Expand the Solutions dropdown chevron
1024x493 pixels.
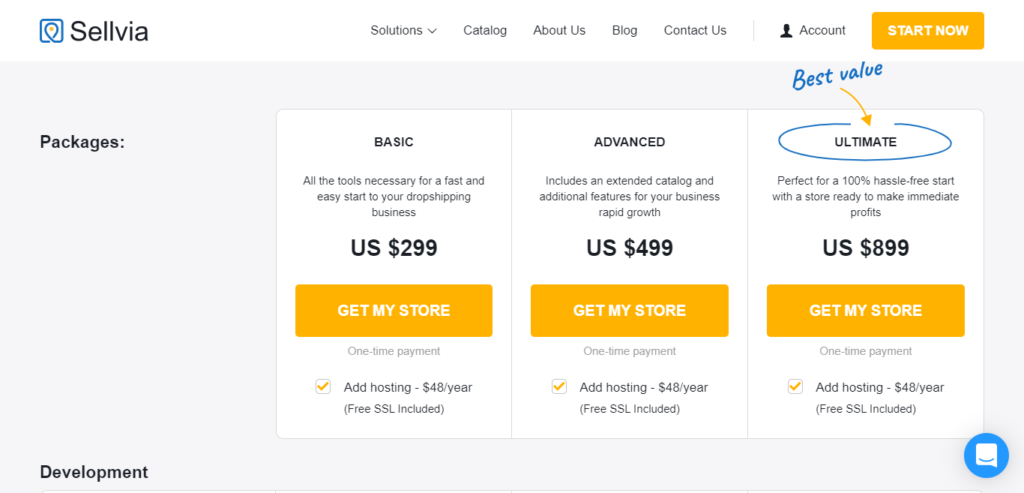coord(432,31)
